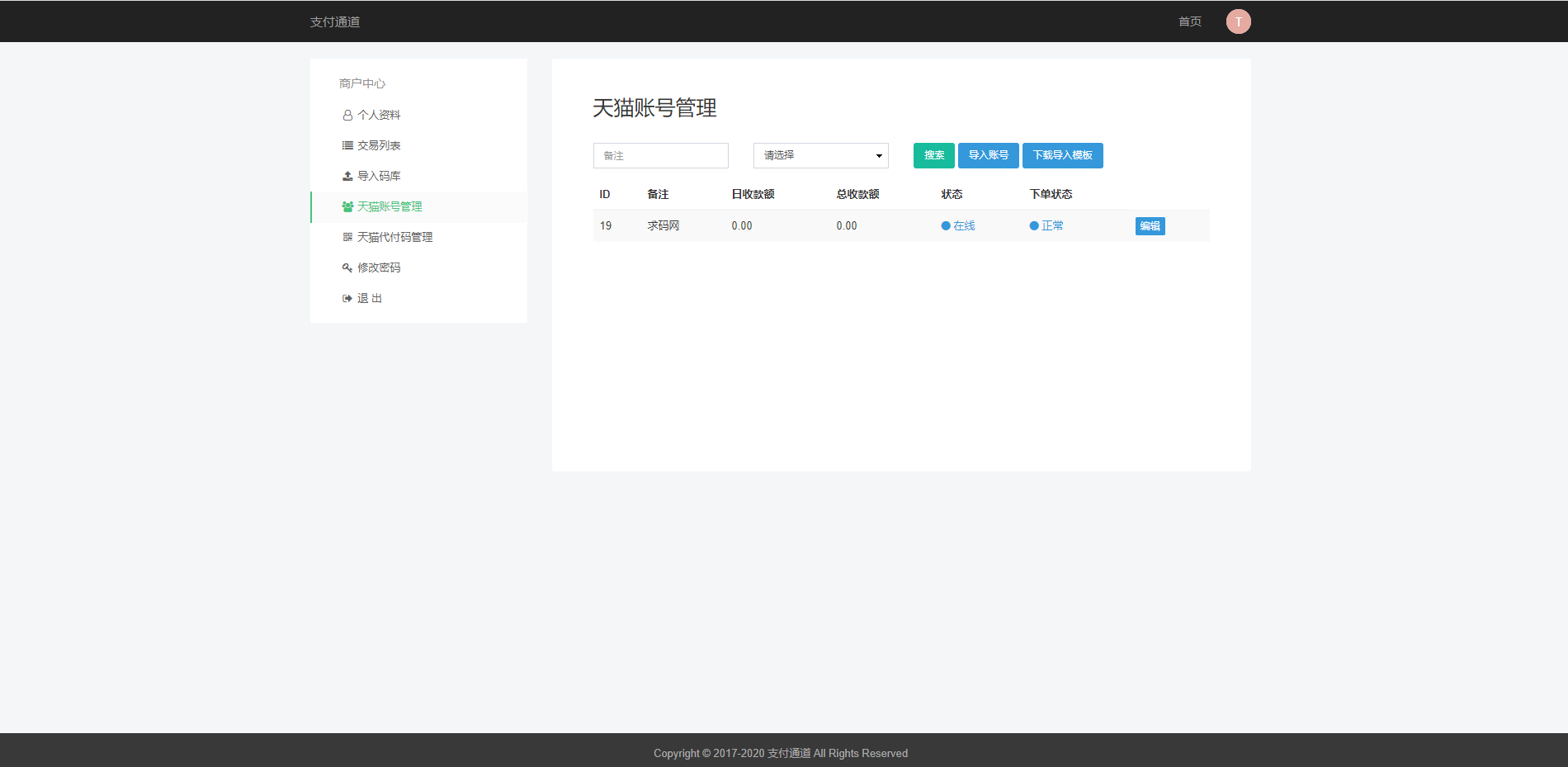Image resolution: width=1568 pixels, height=767 pixels.
Task: Select 天猫账号管理 in the sidebar
Action: [418, 206]
